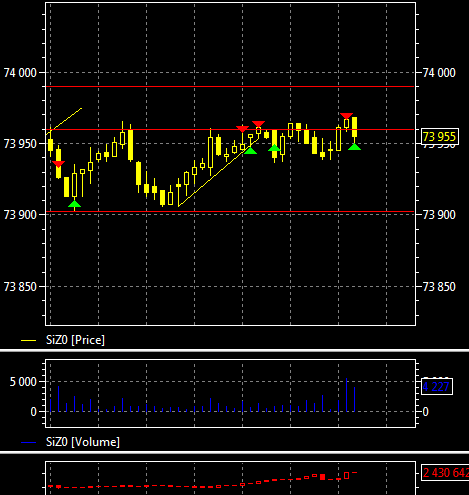469x495 pixels.
Task: Click the red value tag 2 430 642
Action: [445, 473]
